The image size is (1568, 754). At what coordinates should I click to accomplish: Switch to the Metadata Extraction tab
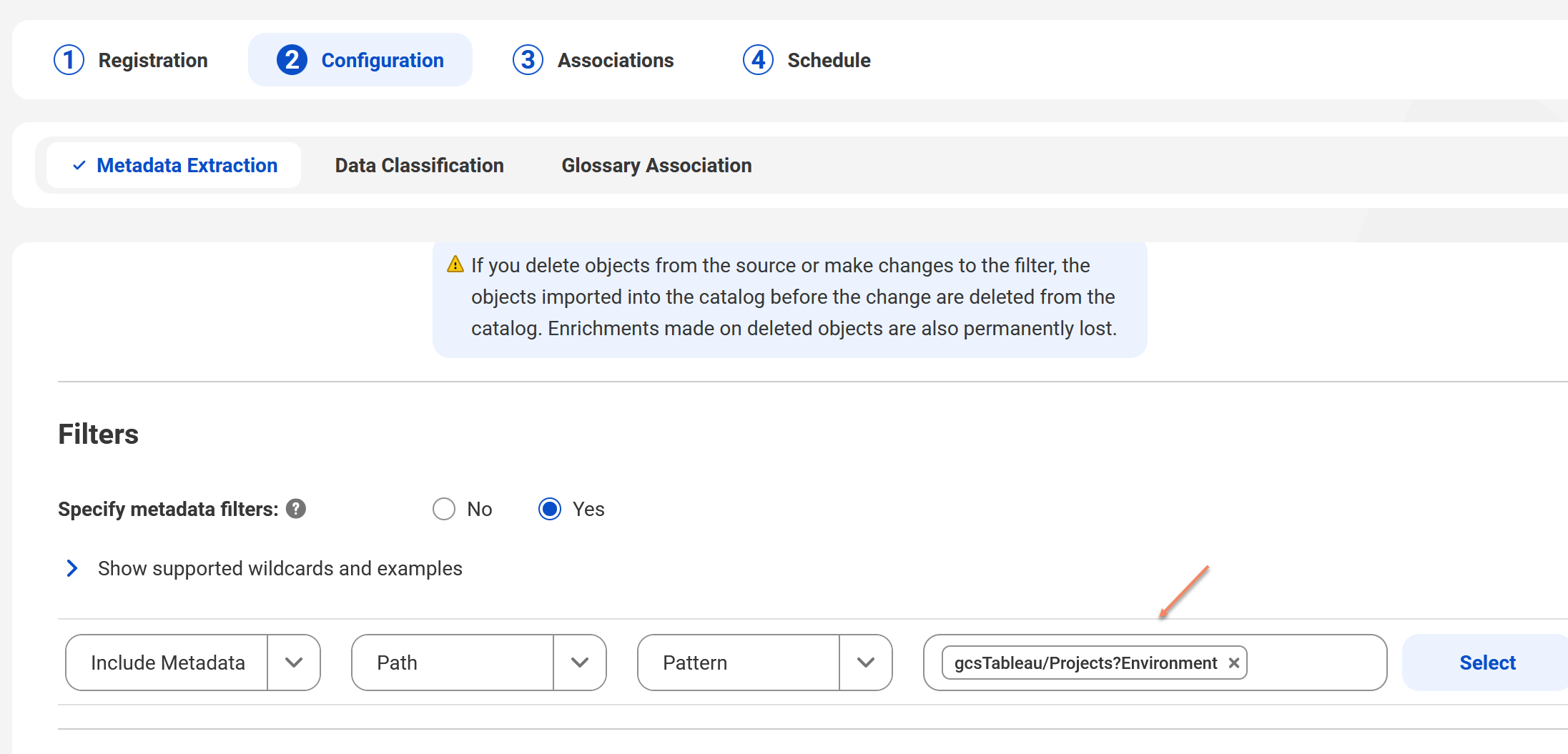[174, 165]
